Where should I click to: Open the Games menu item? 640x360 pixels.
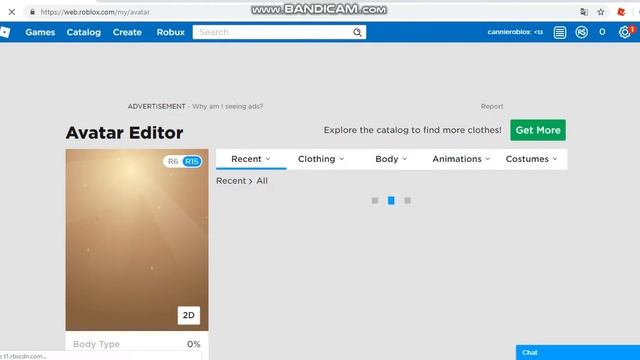click(x=40, y=32)
